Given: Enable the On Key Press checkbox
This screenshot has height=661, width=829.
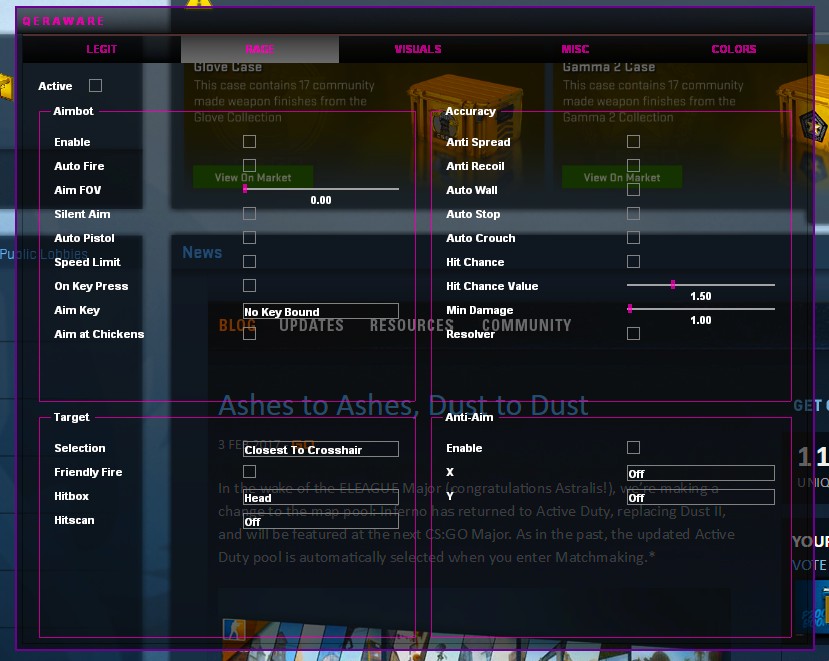Looking at the screenshot, I should (x=250, y=286).
